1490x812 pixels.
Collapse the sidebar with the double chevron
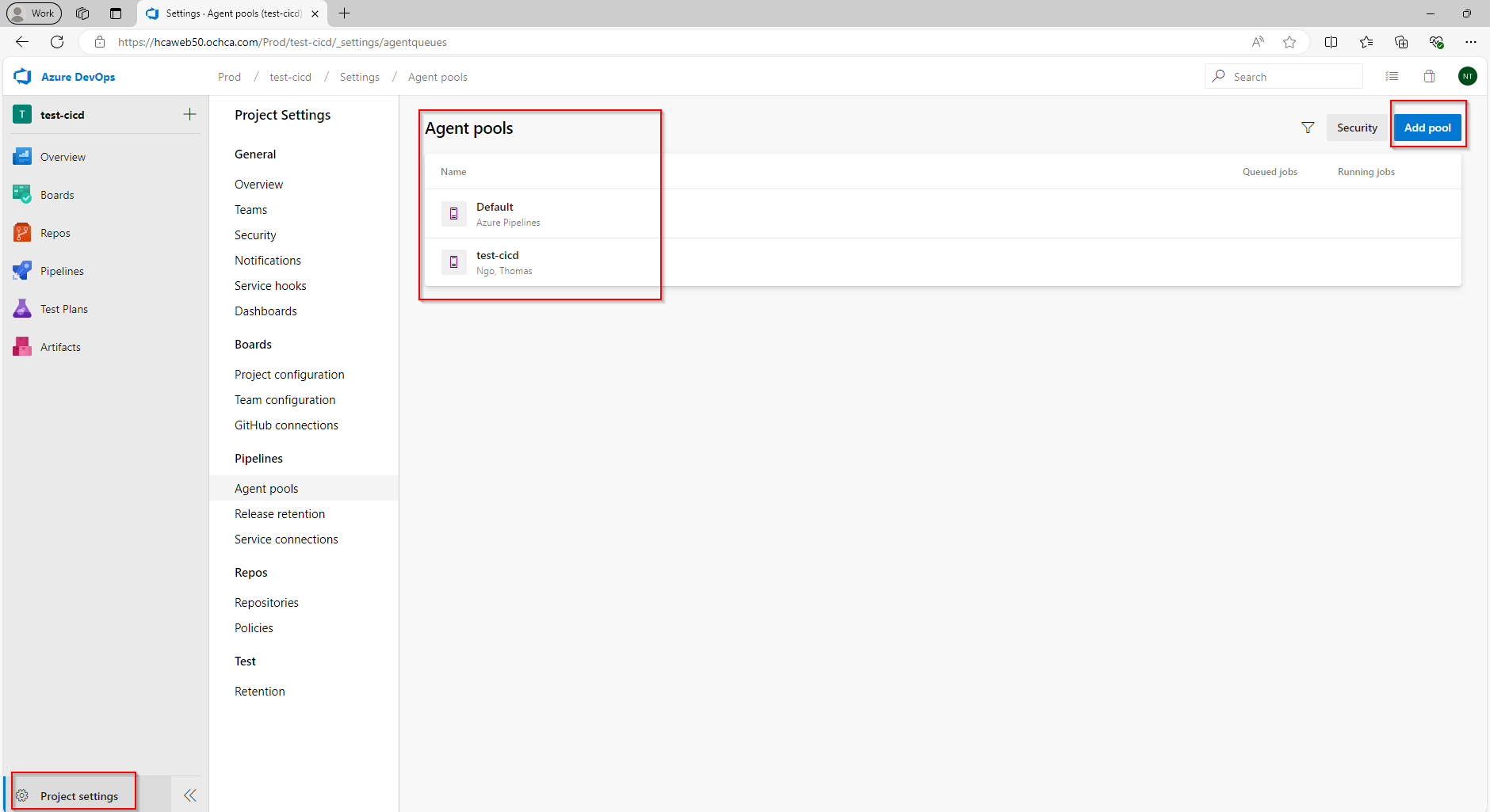point(190,795)
